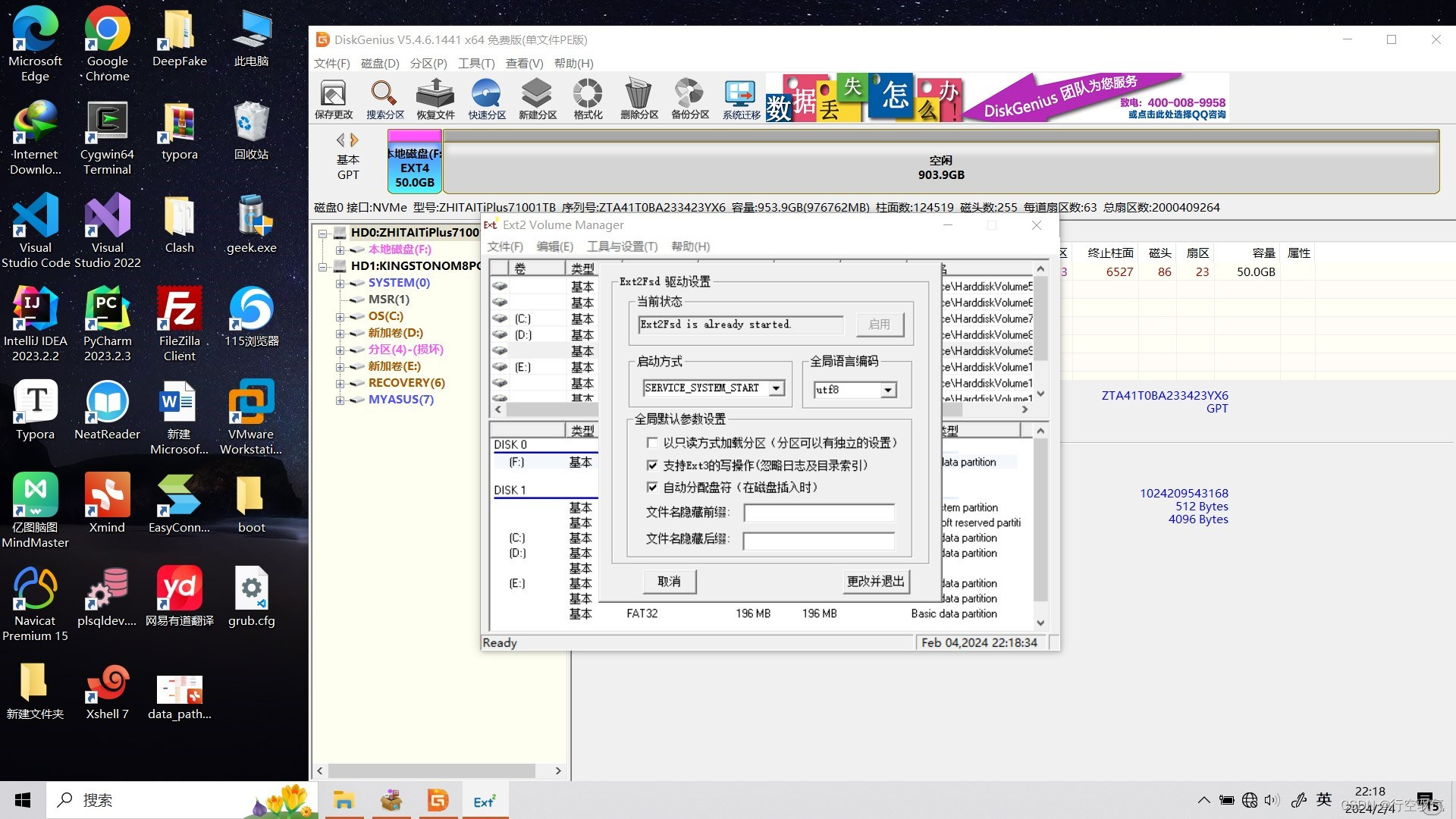
Task: Select 分区(4)-(损坏) damaged partition in tree
Action: click(x=406, y=350)
